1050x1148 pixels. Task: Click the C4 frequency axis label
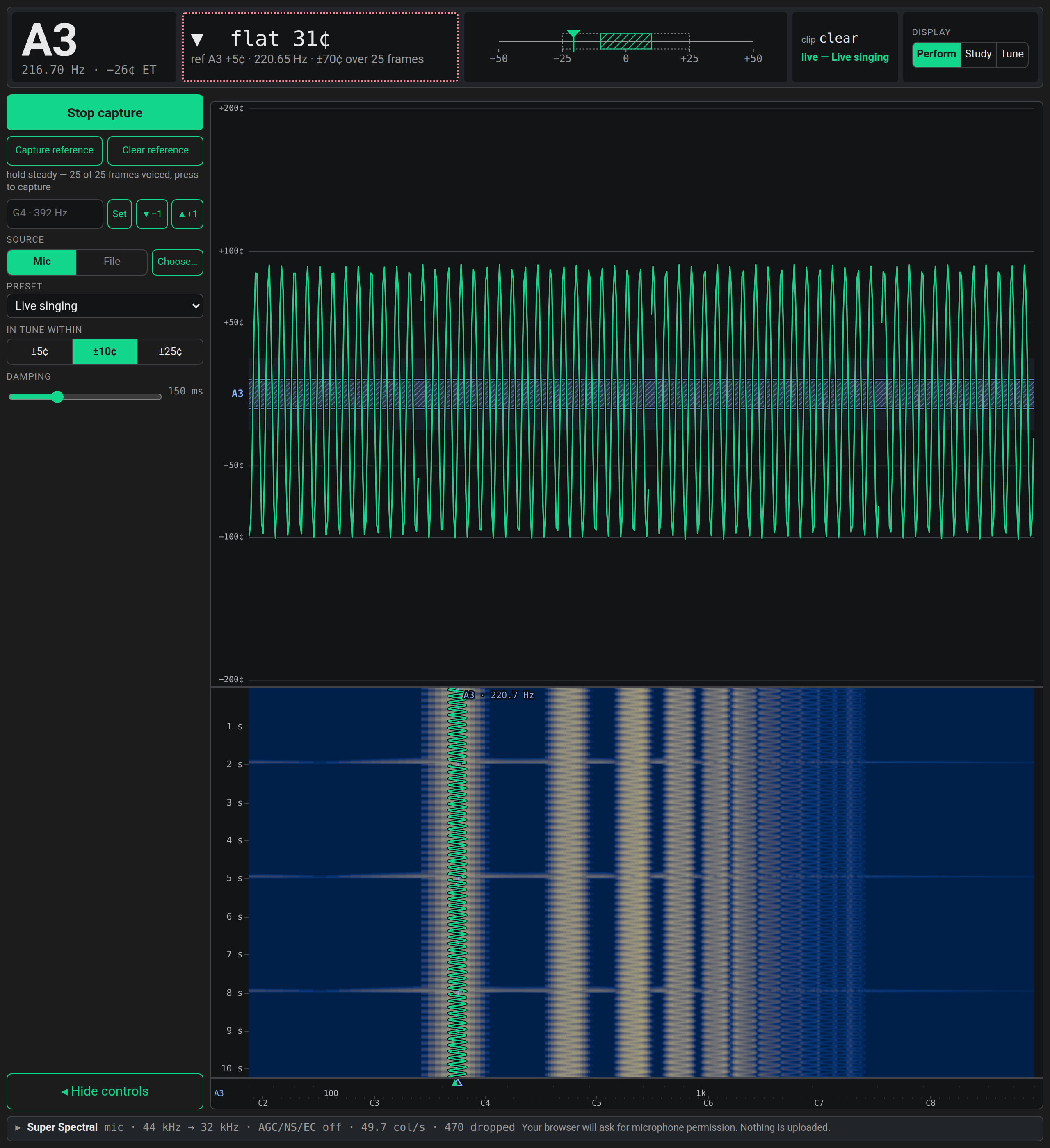pyautogui.click(x=485, y=1103)
